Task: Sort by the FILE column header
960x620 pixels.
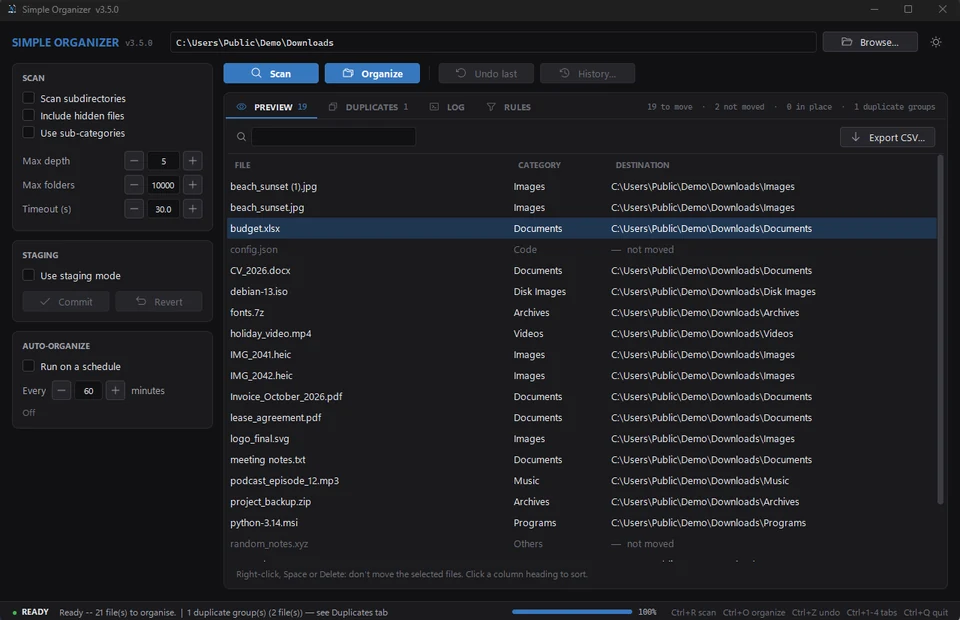Action: 242,165
